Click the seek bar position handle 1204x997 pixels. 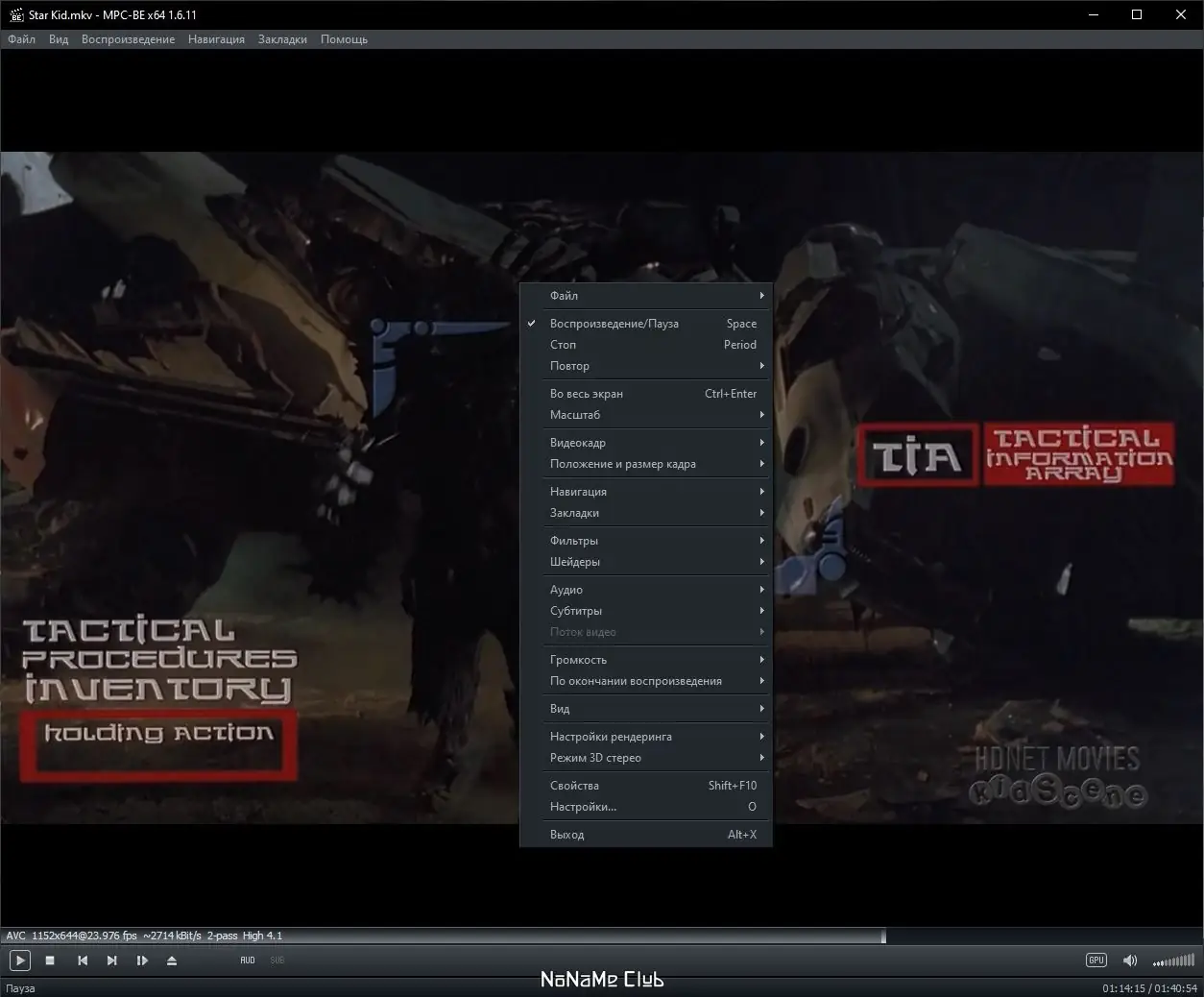coord(883,936)
